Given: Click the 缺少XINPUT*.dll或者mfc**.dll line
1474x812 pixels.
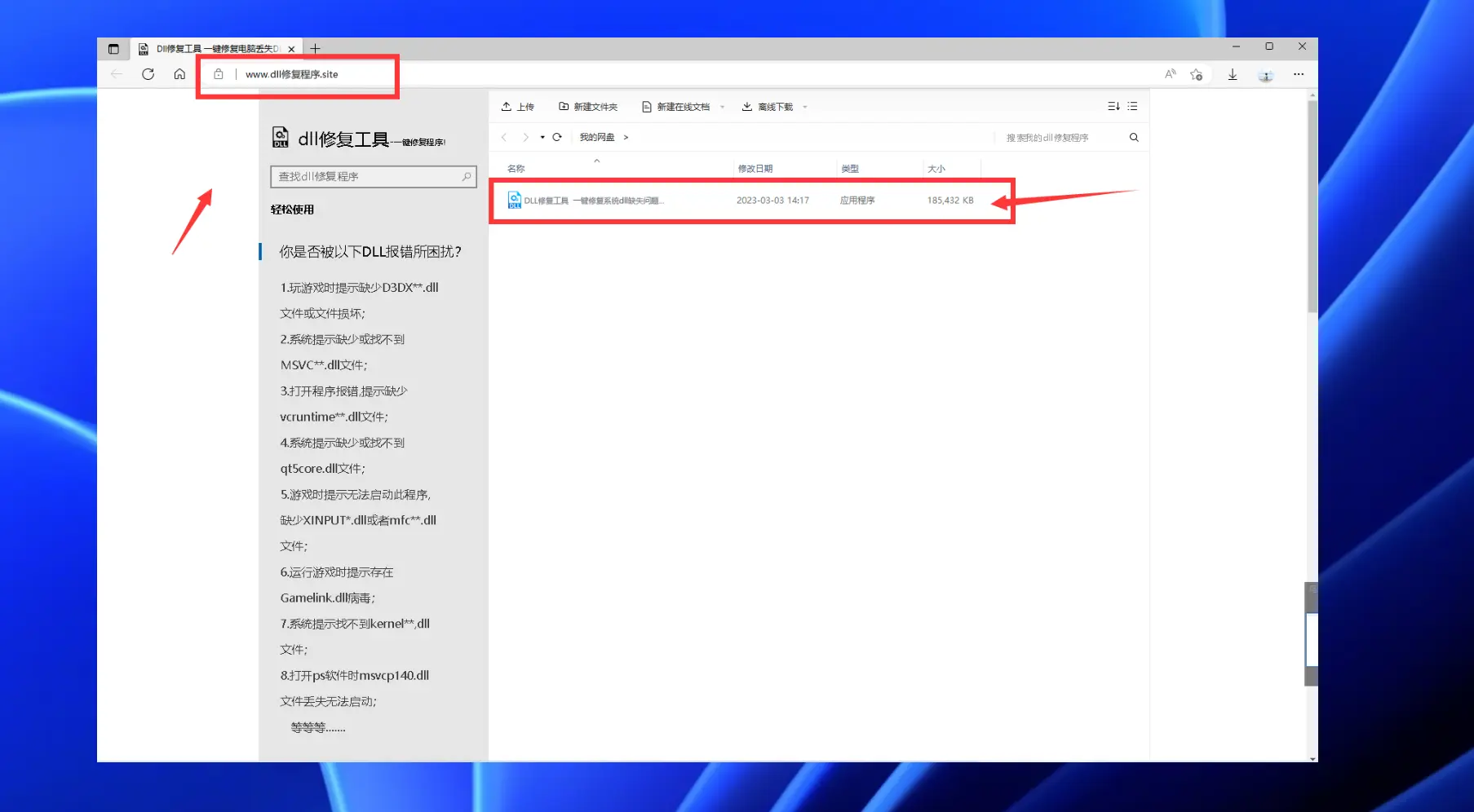Looking at the screenshot, I should (x=358, y=520).
